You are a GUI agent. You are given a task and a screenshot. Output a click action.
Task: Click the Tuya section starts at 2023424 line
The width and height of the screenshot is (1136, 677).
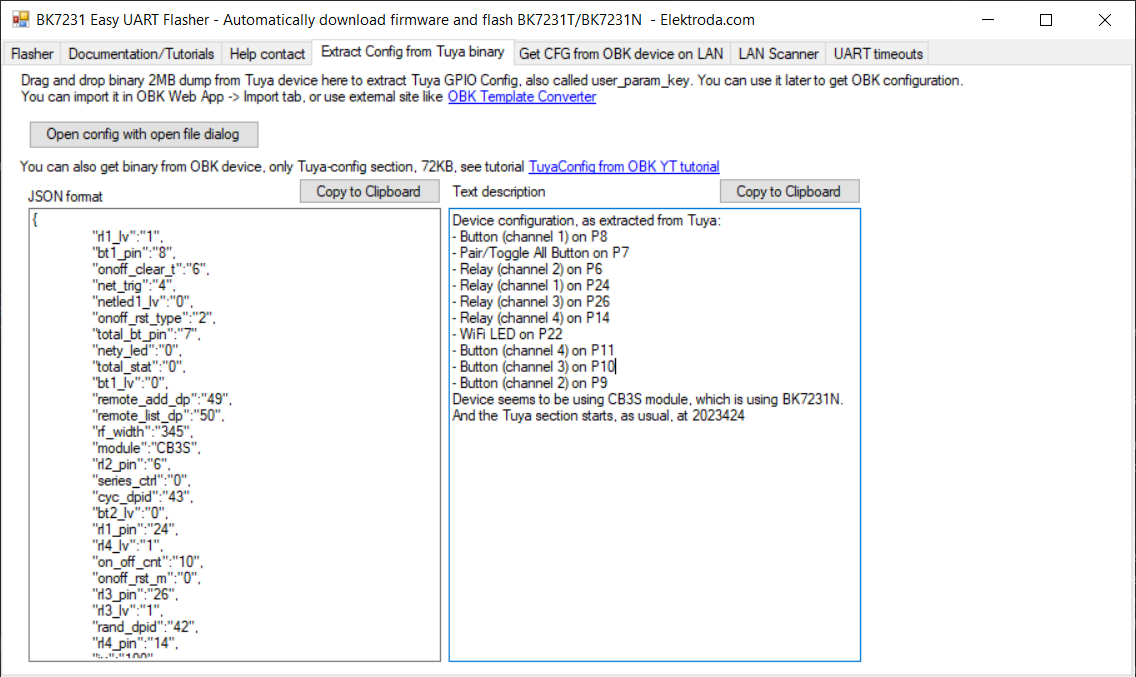[598, 415]
